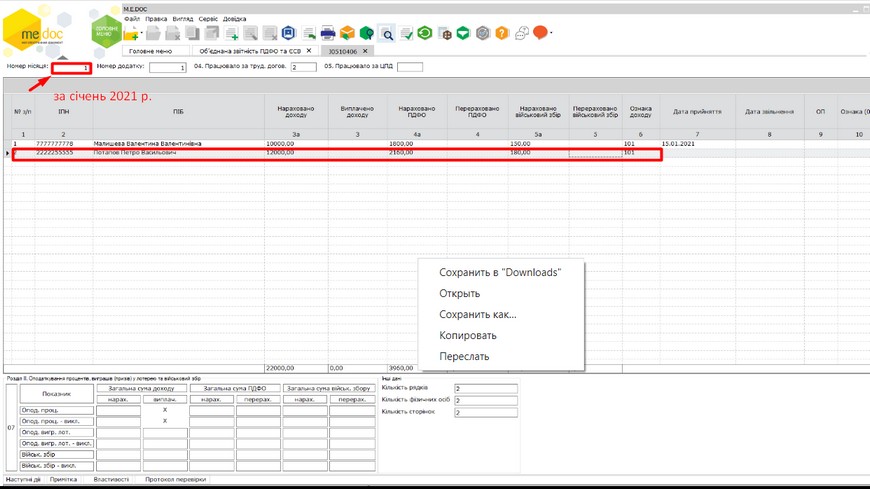
Task: Click the document check mark icon
Action: pos(406,34)
